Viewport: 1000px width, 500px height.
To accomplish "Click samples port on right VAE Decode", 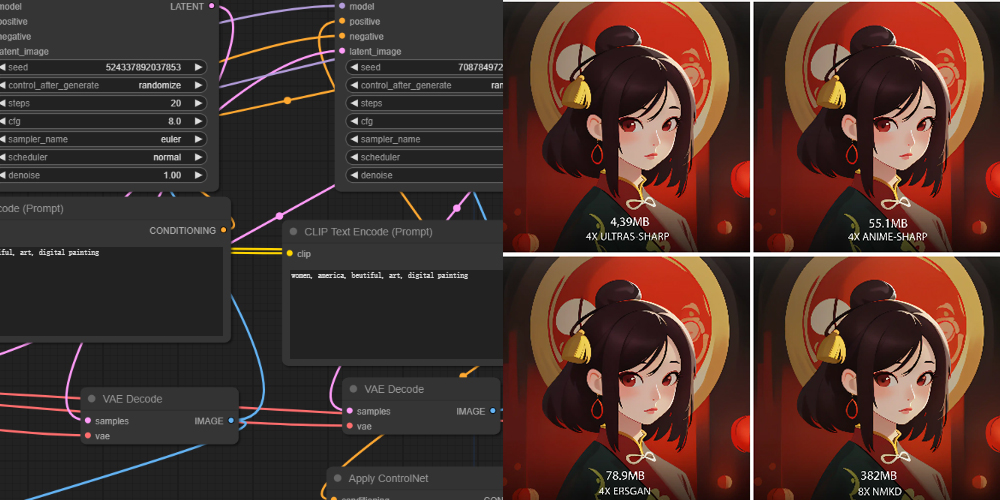I will 349,411.
